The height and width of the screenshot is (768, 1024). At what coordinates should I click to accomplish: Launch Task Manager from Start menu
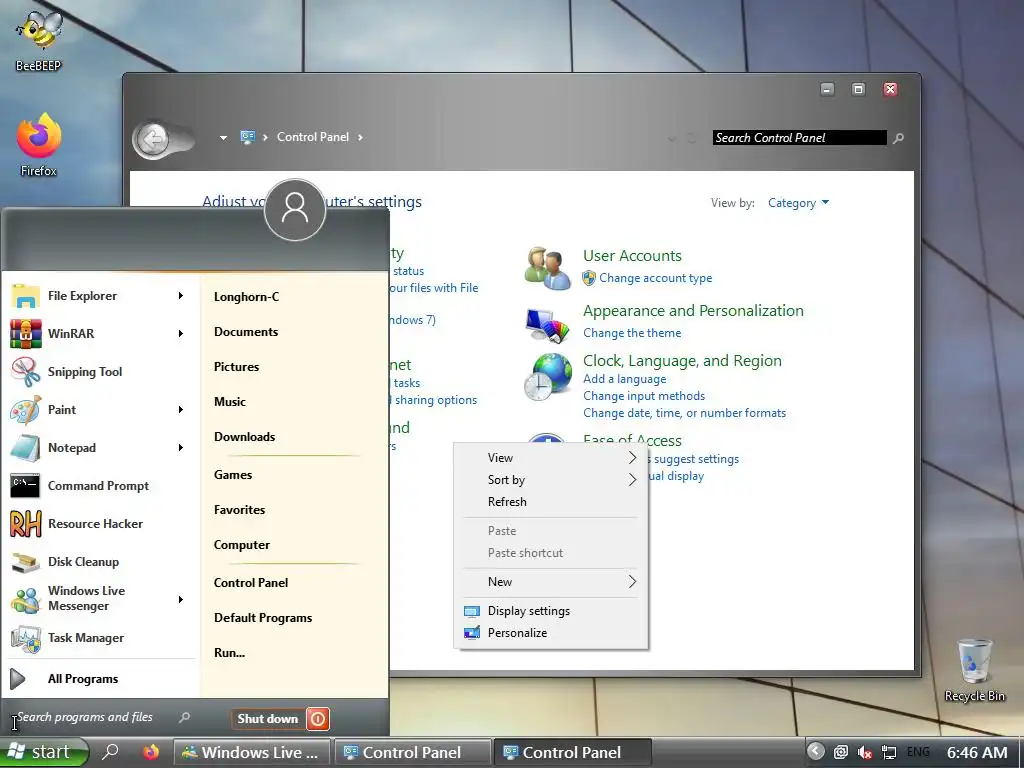coord(98,638)
